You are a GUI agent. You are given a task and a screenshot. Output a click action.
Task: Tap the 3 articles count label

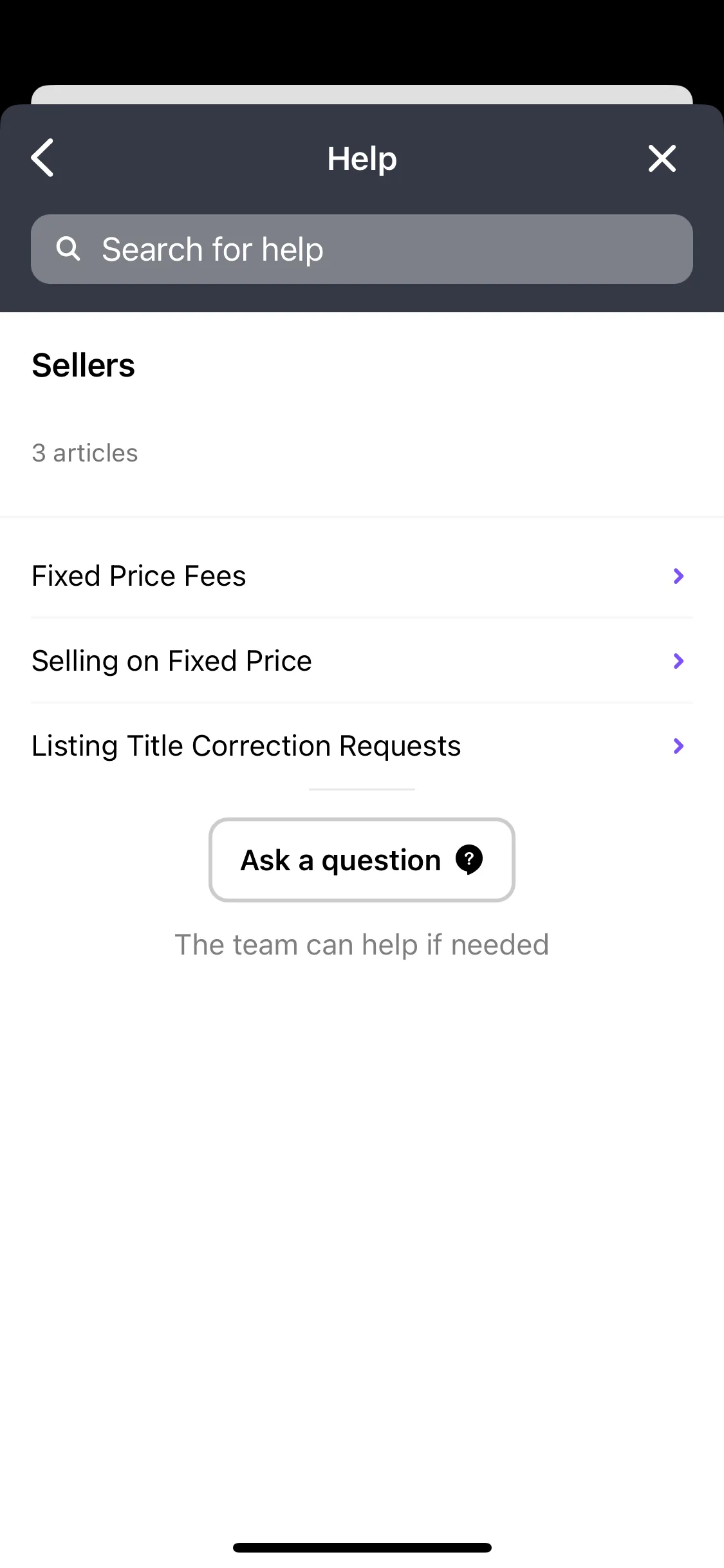[85, 453]
